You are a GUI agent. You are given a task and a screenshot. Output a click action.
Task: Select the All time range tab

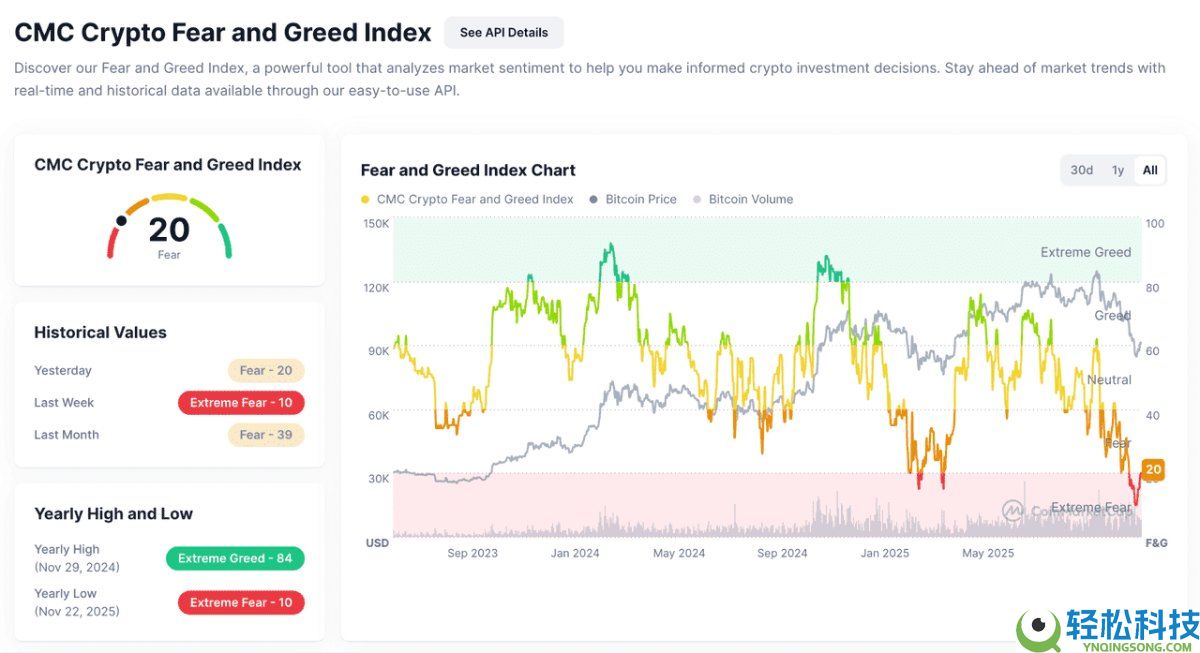[1150, 170]
